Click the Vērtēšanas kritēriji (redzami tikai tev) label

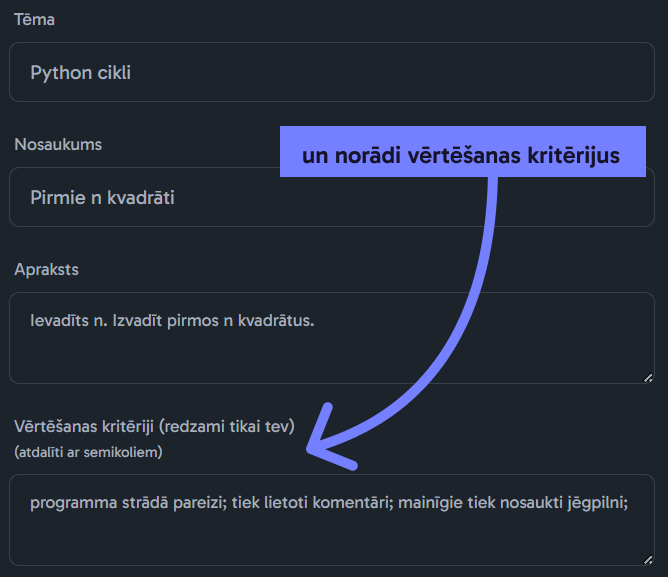coord(154,426)
